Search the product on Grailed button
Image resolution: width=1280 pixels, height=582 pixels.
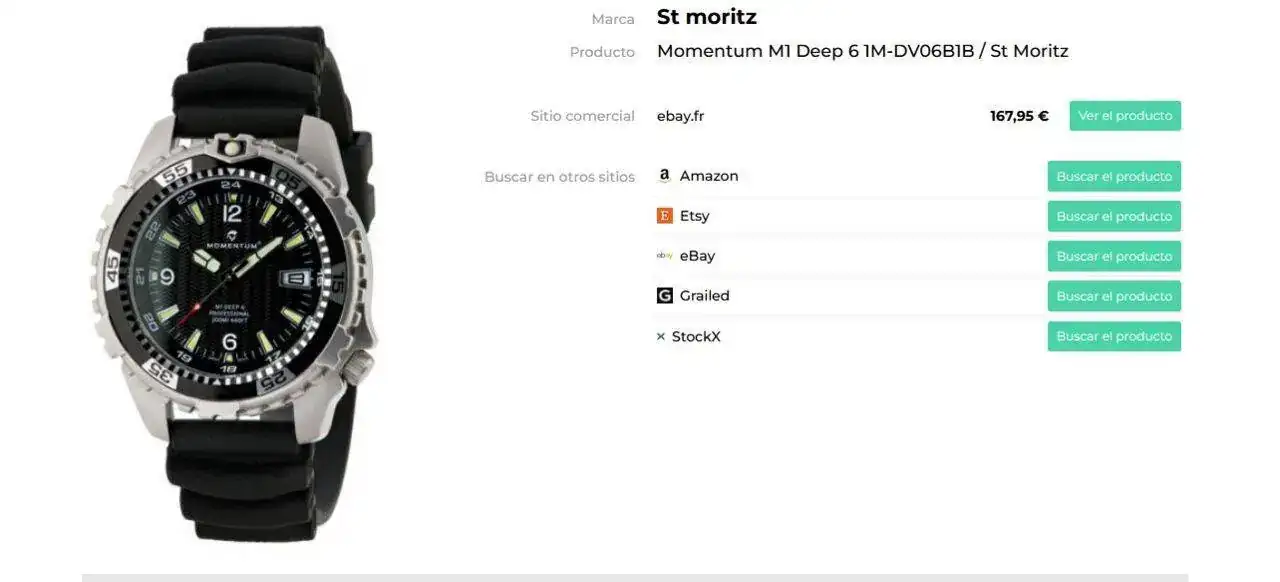coord(1114,296)
